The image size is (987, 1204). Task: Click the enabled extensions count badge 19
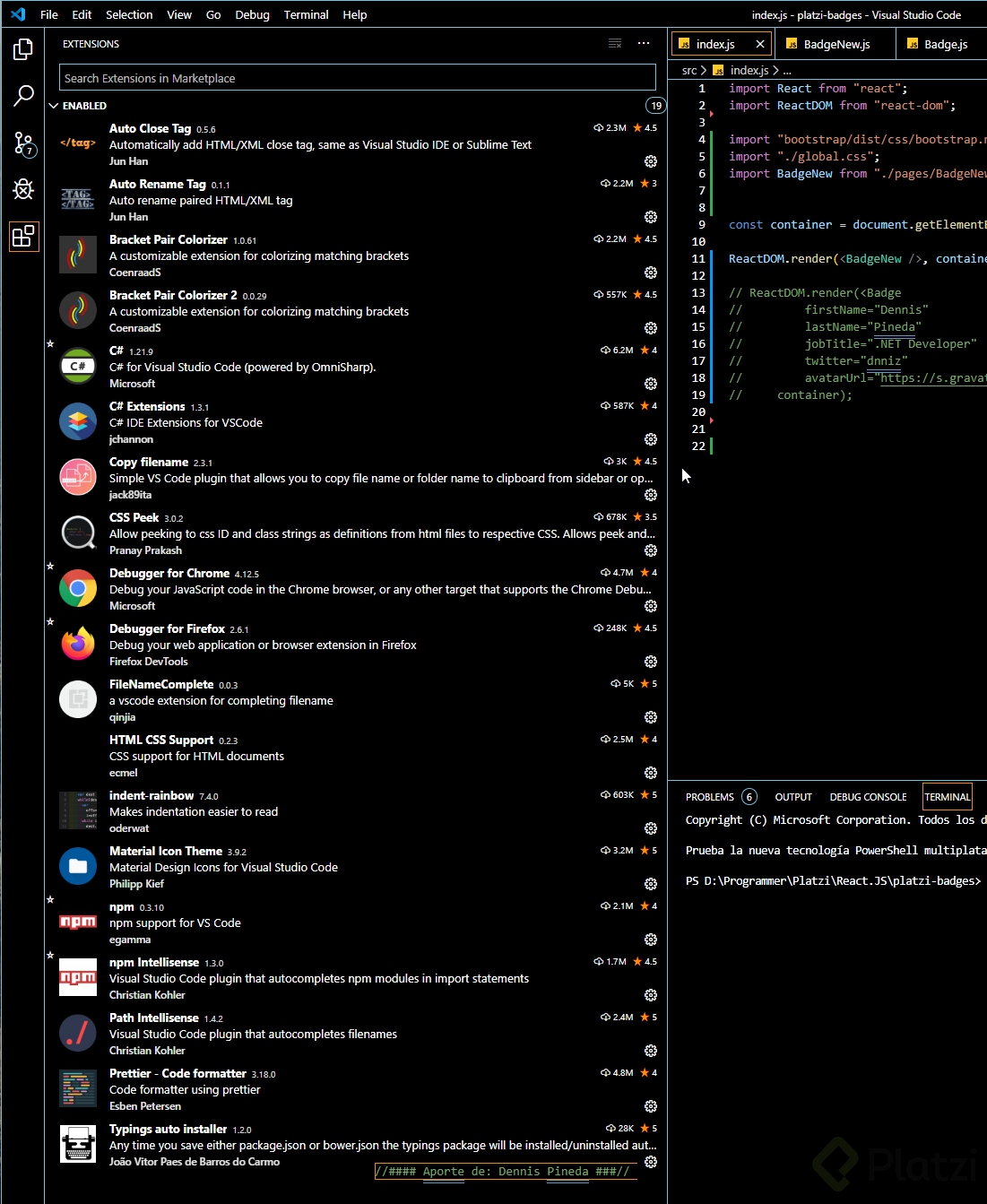point(656,106)
